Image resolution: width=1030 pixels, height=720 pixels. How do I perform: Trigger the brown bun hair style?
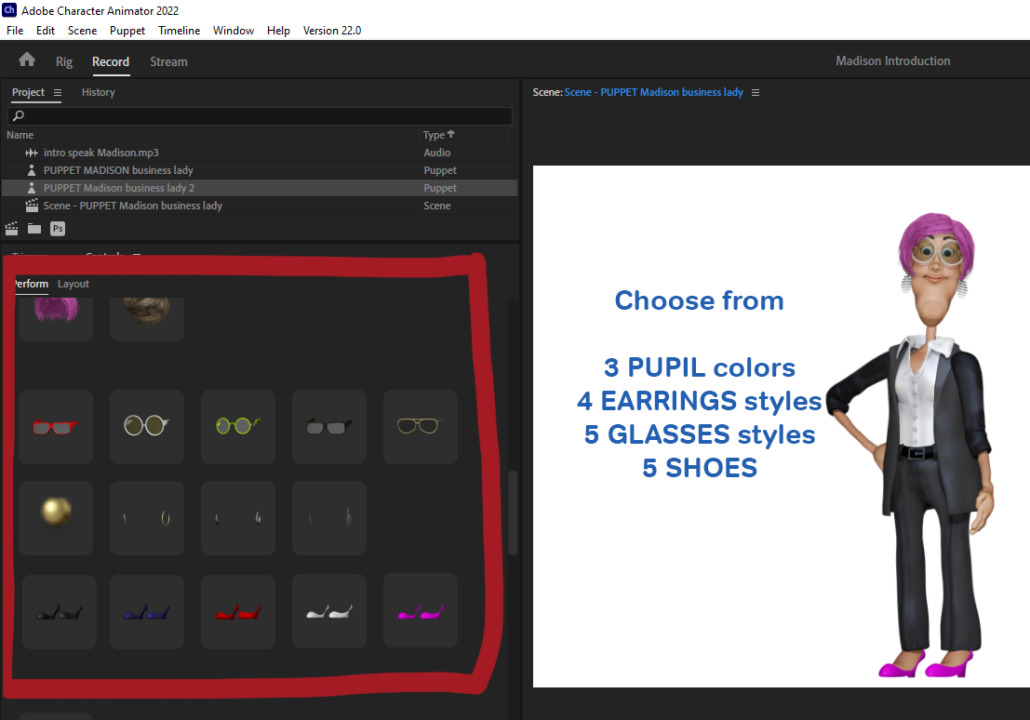pos(147,318)
